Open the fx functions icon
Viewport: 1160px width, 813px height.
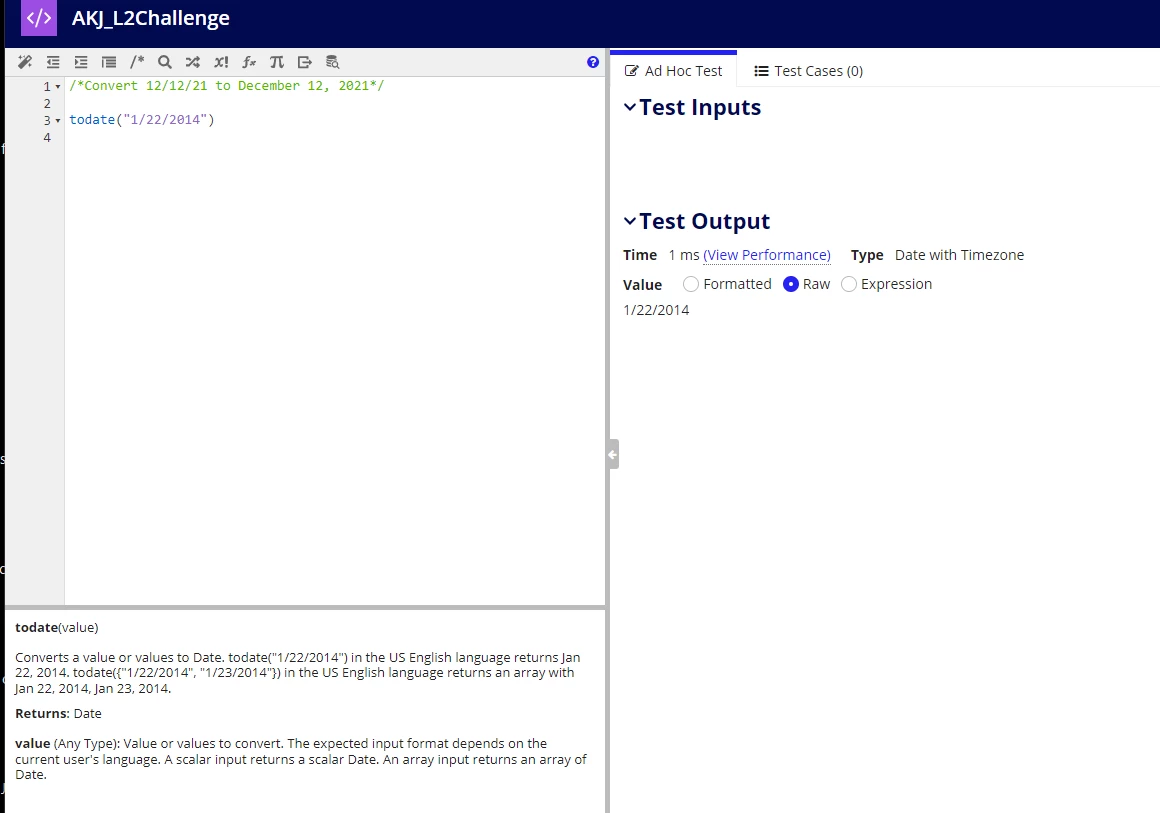click(x=249, y=62)
